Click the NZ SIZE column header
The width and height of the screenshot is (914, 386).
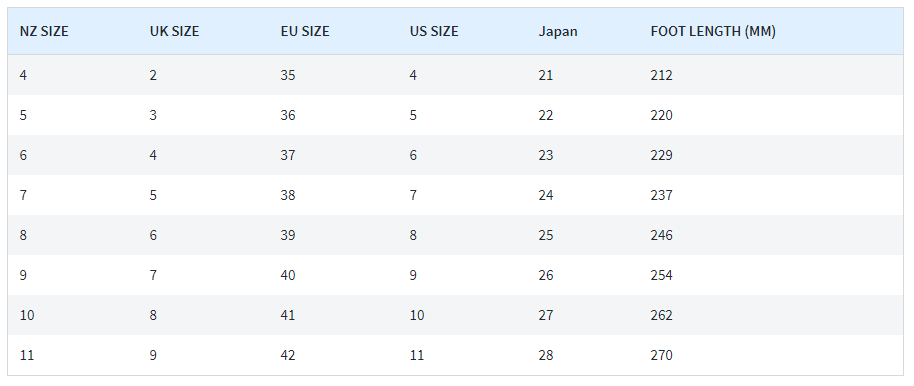click(x=44, y=31)
